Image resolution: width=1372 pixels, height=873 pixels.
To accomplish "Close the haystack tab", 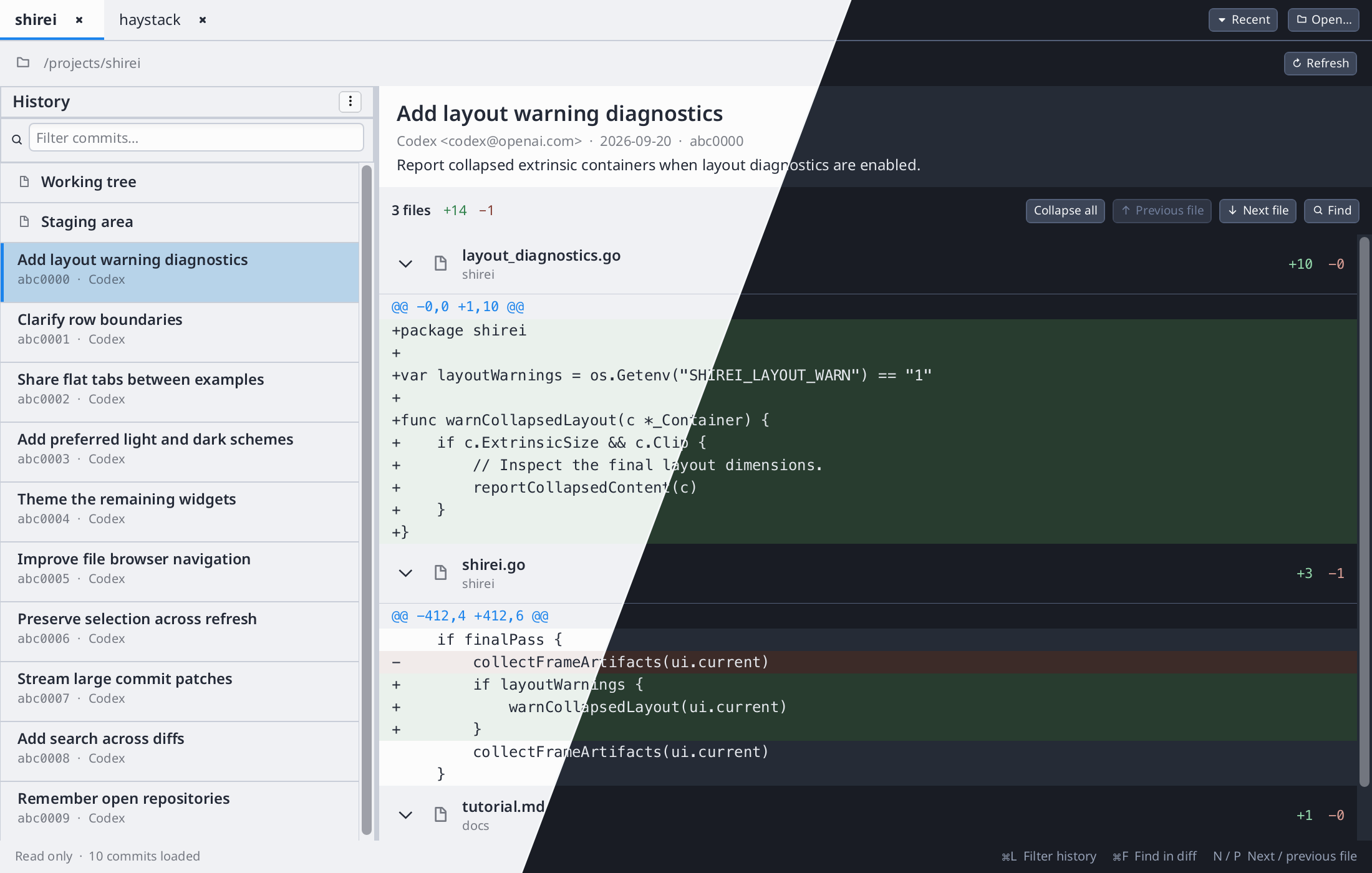I will [x=203, y=20].
